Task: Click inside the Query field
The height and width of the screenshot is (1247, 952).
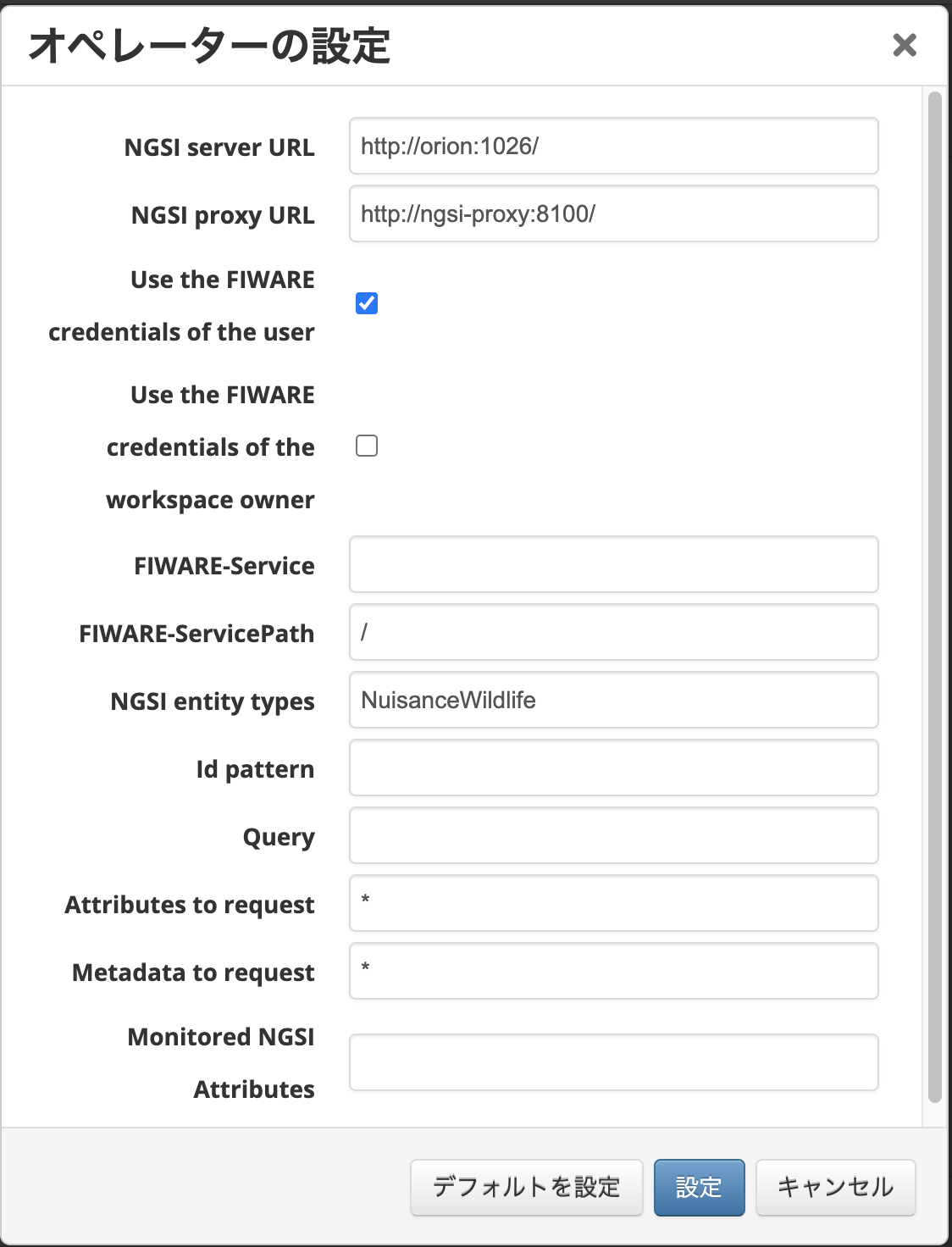Action: coord(612,835)
